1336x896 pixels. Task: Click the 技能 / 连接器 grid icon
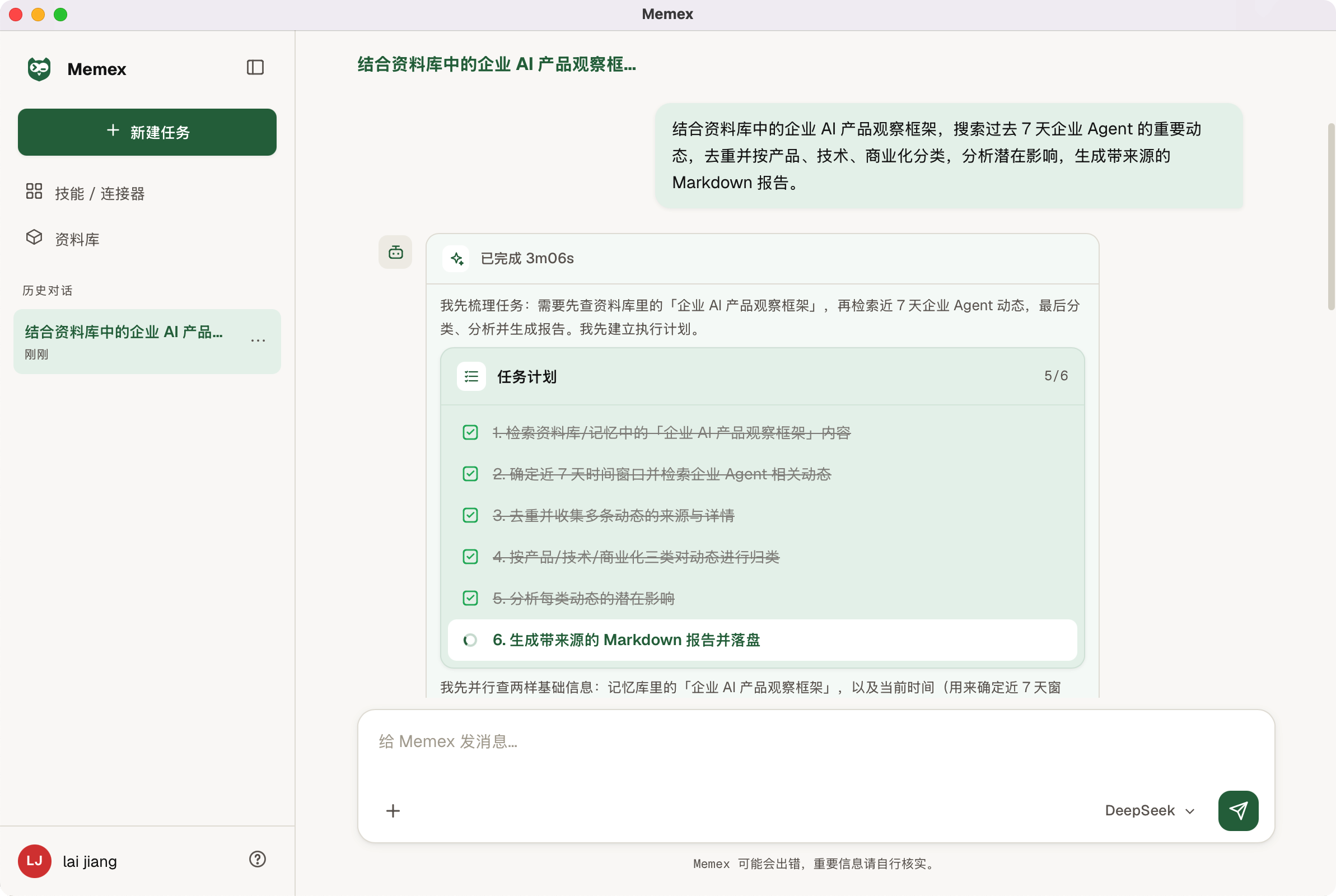tap(34, 191)
